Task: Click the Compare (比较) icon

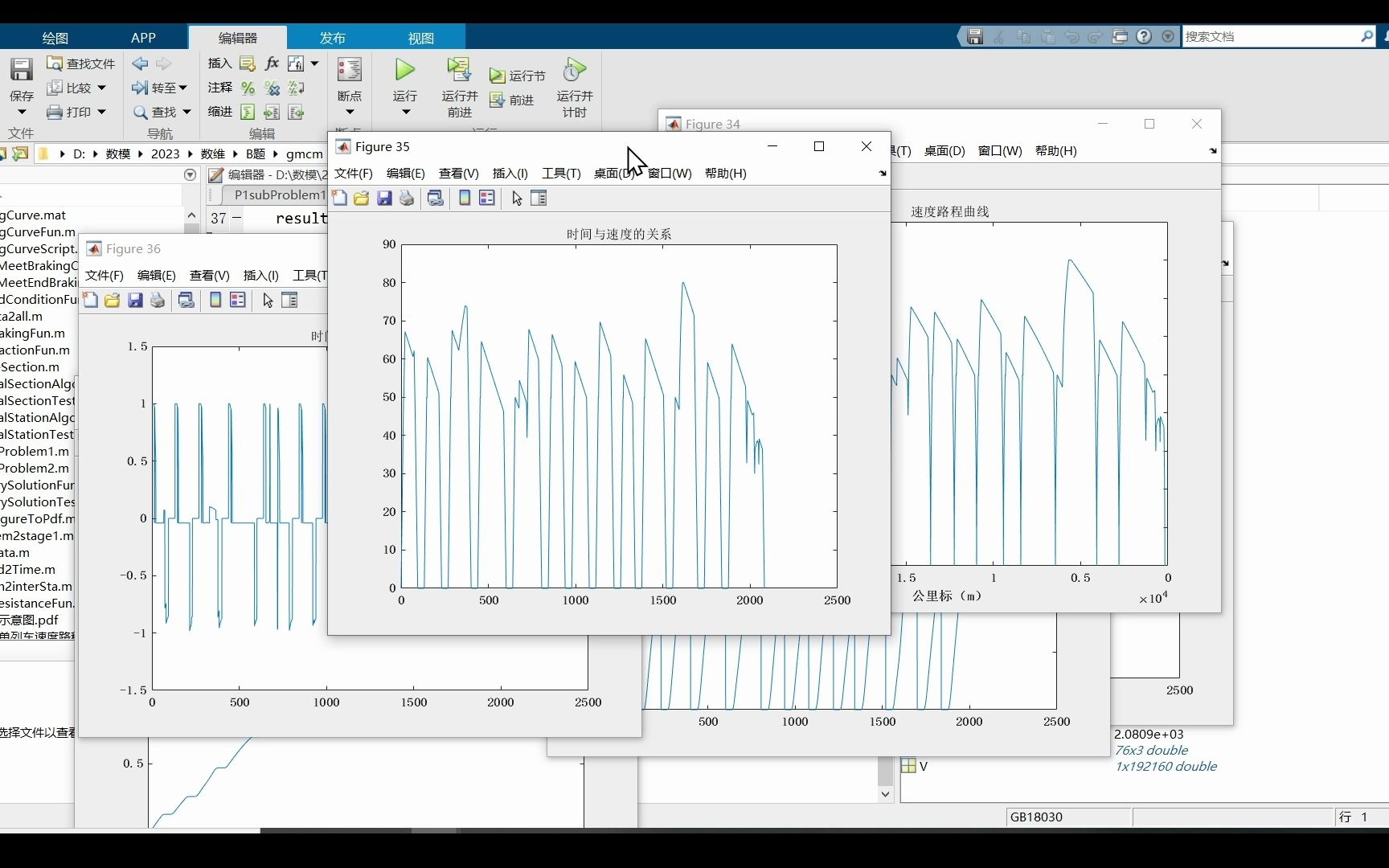Action: pyautogui.click(x=55, y=88)
